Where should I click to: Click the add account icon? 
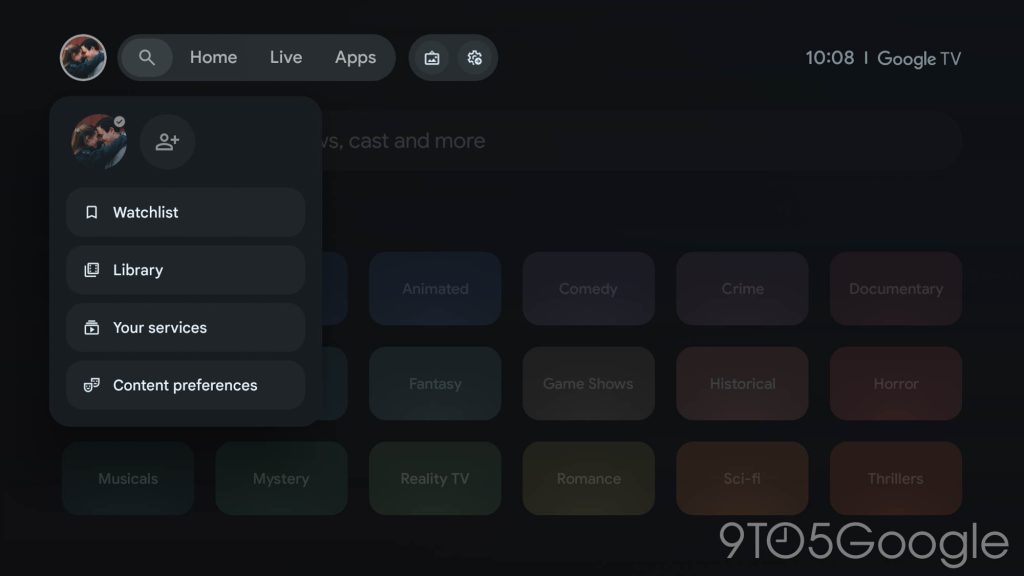[x=167, y=142]
